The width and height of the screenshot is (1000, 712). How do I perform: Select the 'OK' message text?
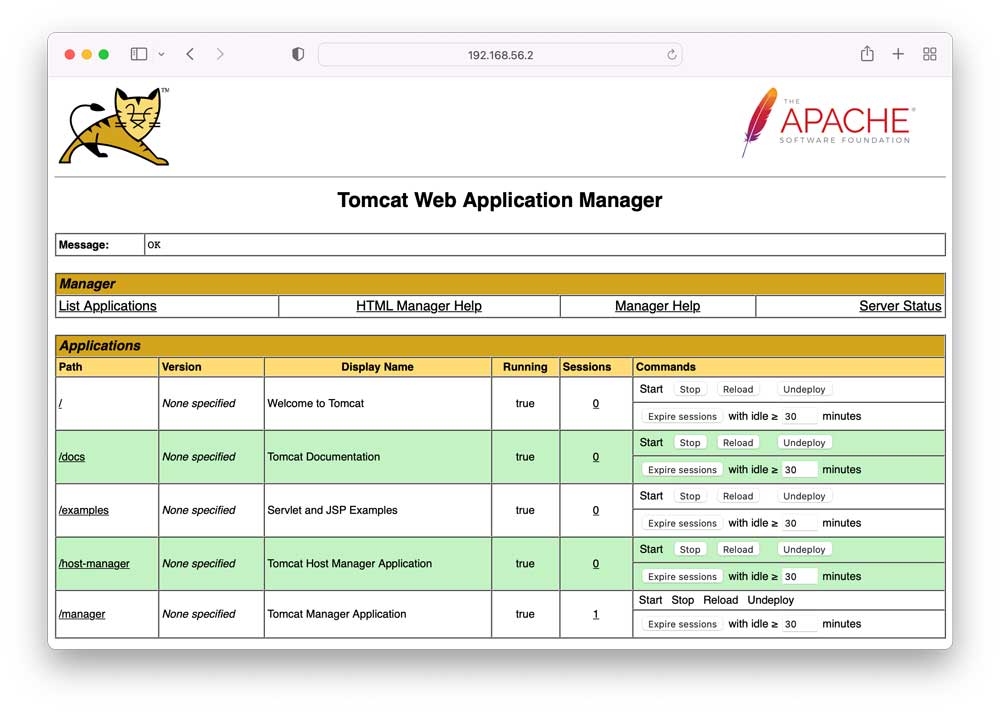154,245
